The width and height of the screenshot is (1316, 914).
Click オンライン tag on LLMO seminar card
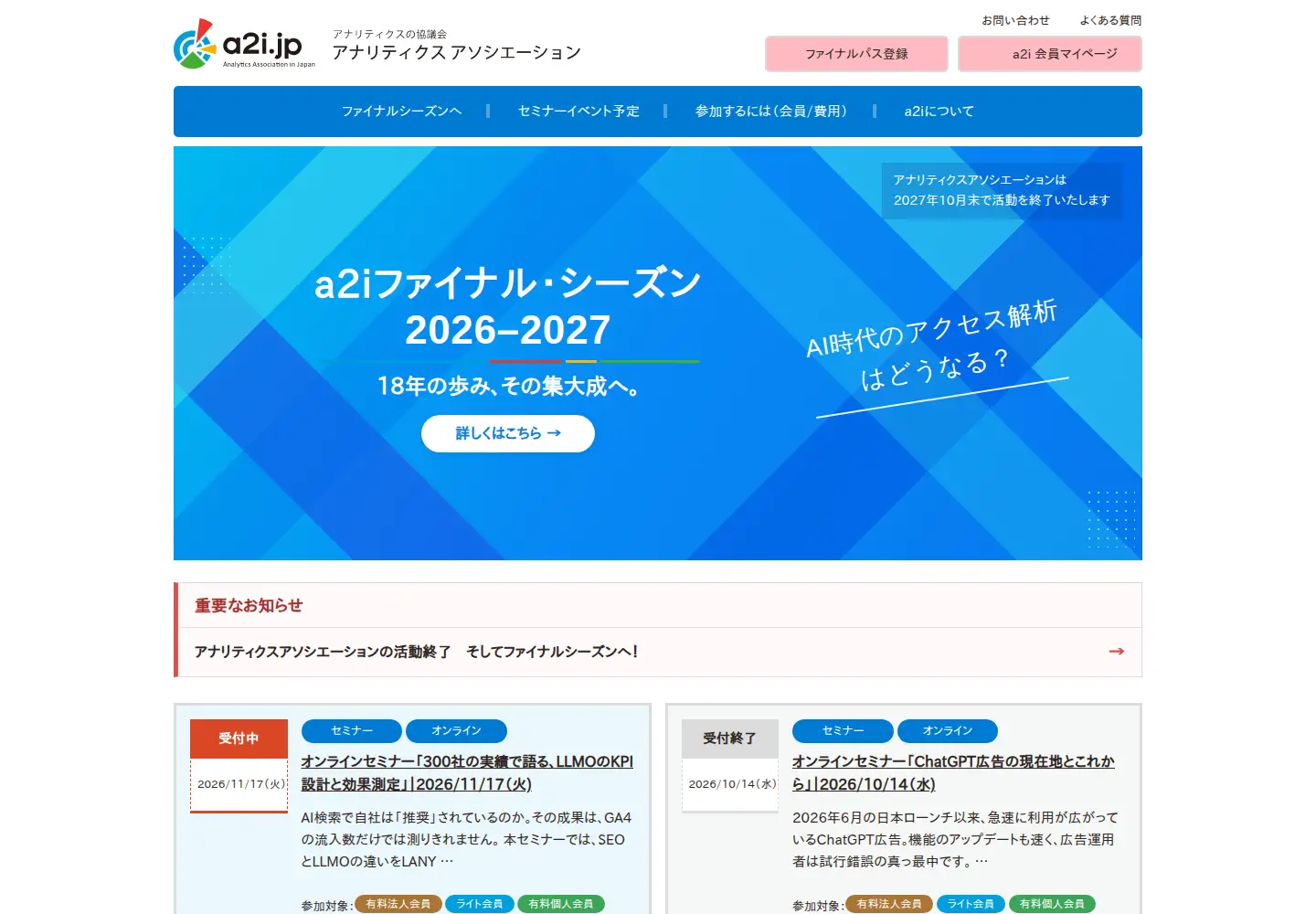pyautogui.click(x=456, y=731)
